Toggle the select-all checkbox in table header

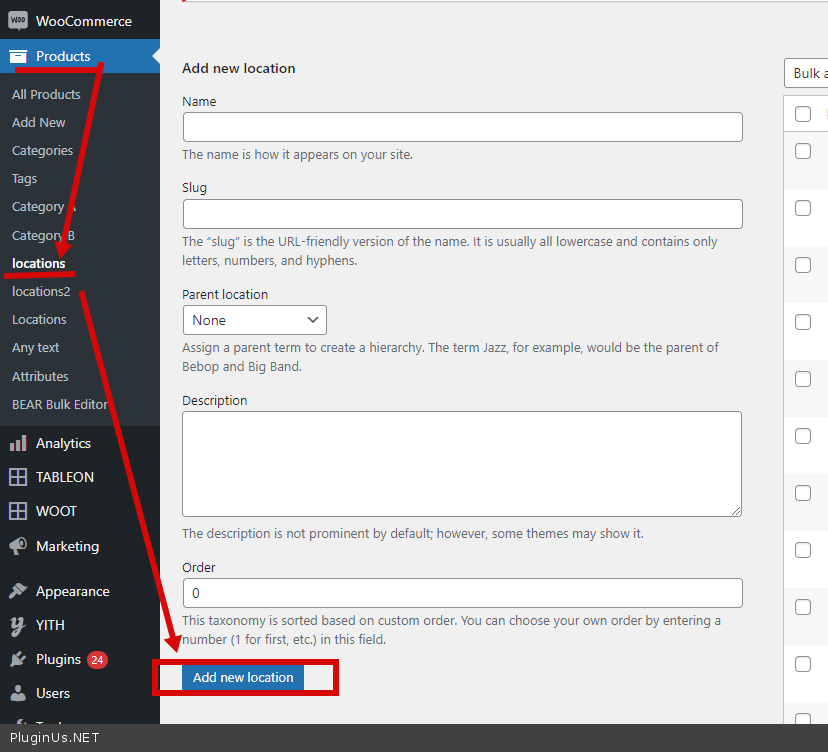[803, 114]
